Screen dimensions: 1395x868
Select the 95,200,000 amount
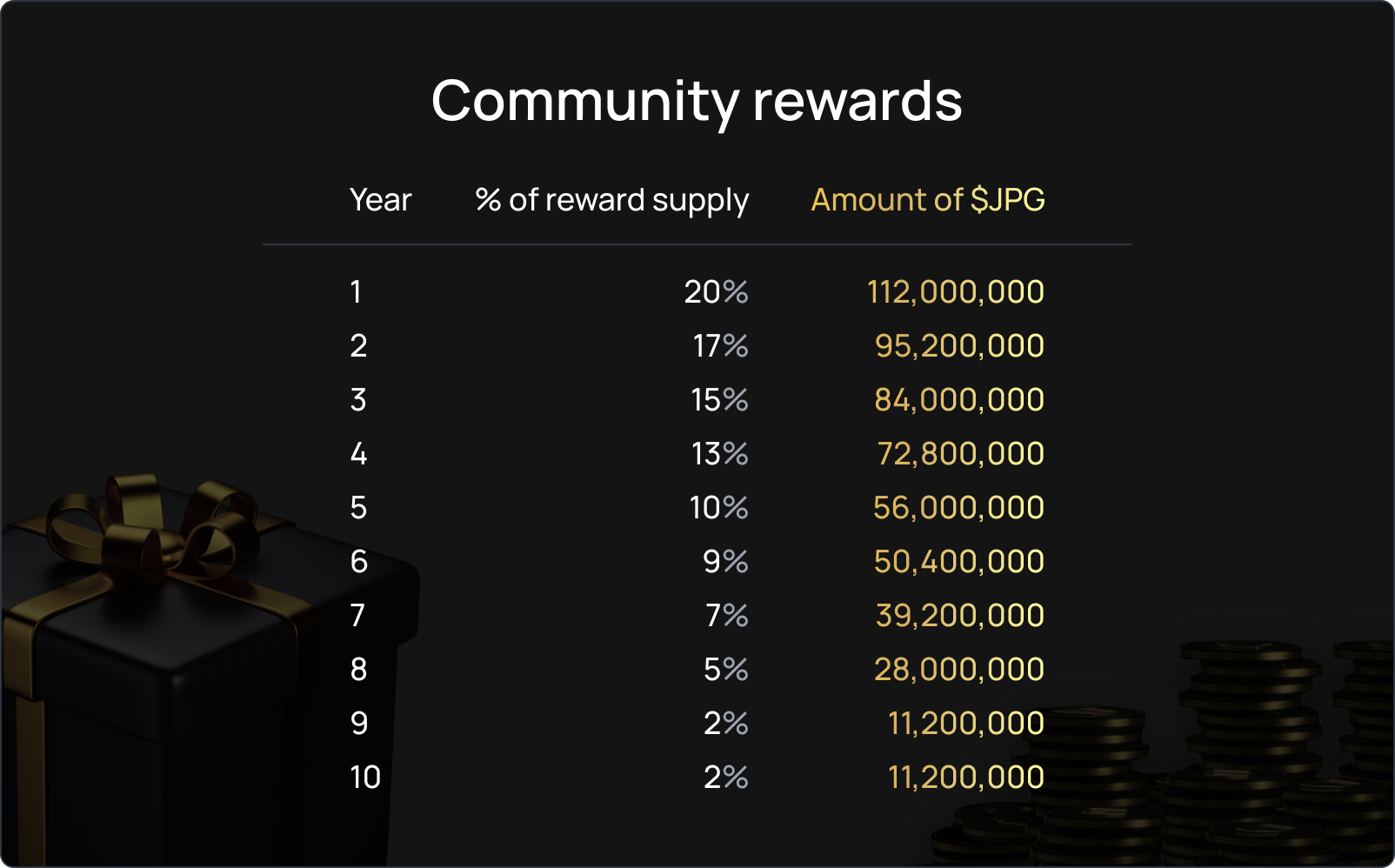click(x=958, y=346)
